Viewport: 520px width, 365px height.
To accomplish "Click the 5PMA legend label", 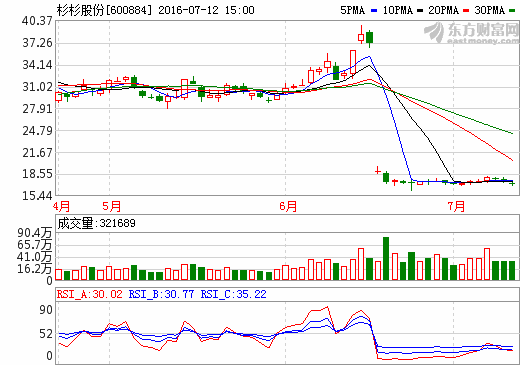I will click(x=352, y=10).
